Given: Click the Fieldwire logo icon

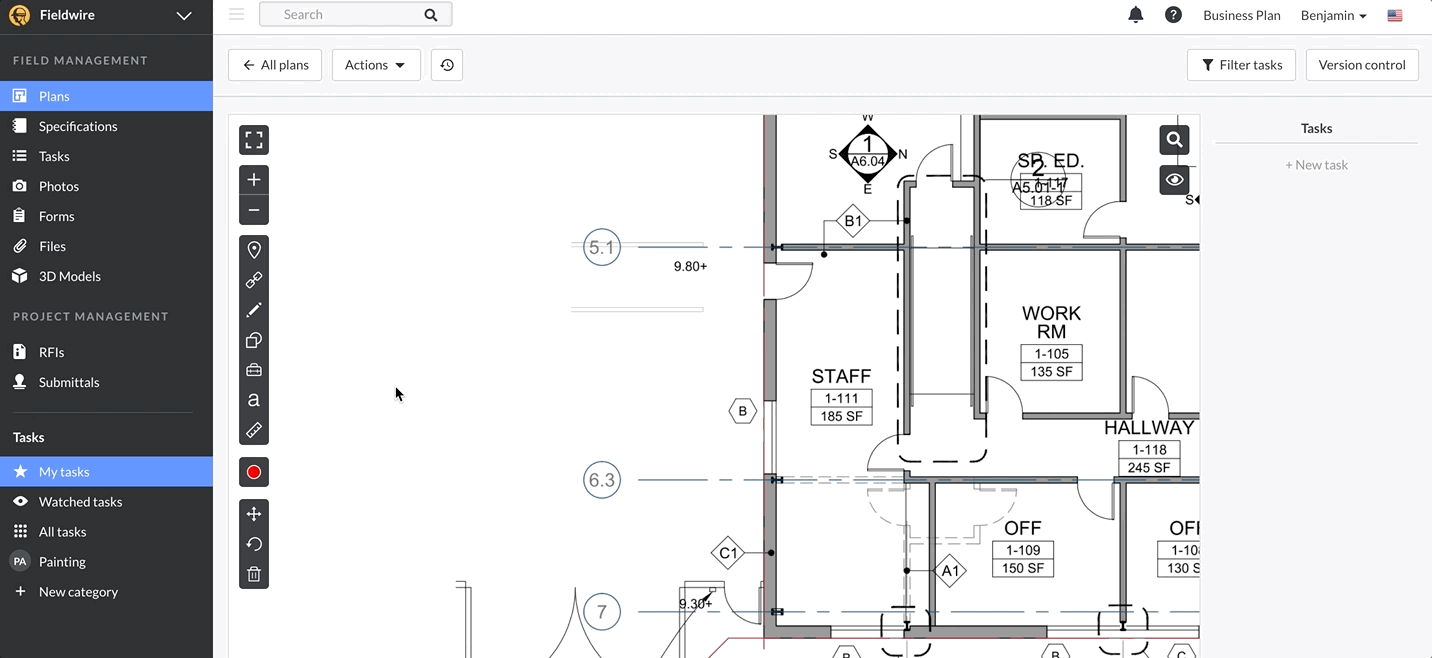Looking at the screenshot, I should click(19, 15).
